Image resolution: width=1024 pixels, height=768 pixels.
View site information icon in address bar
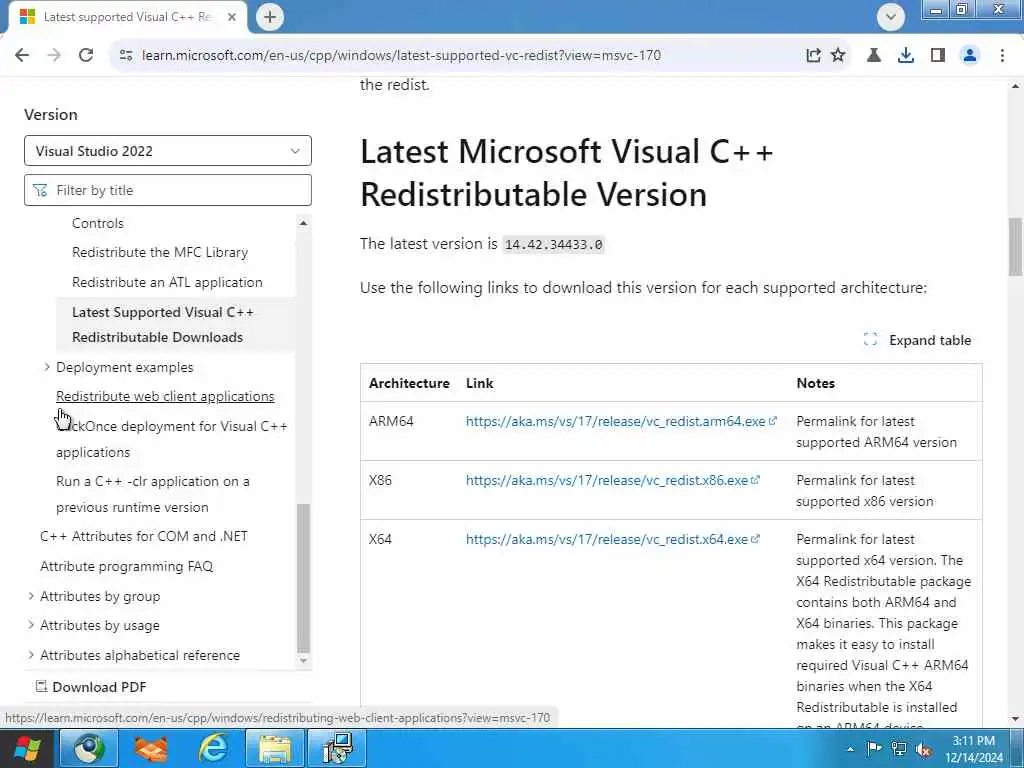[126, 56]
